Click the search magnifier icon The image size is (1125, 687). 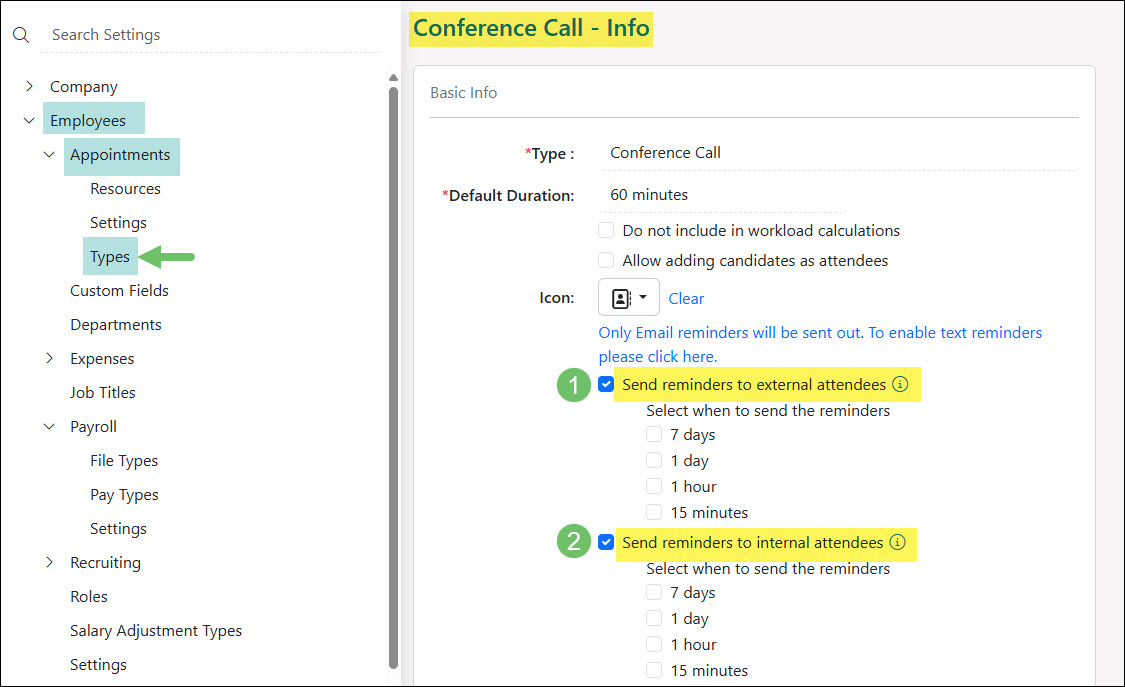(x=21, y=34)
